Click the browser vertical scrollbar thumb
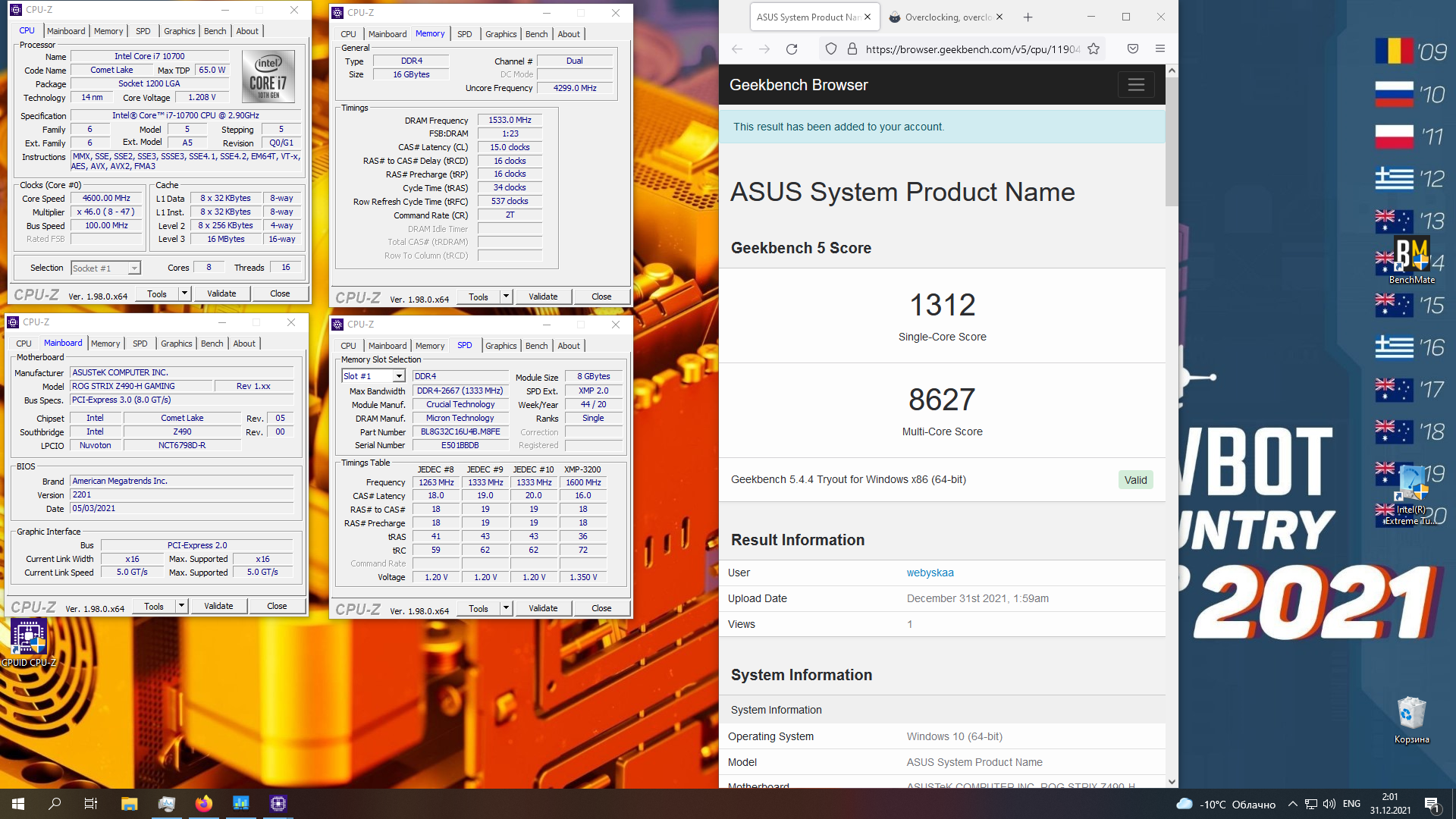This screenshot has height=819, width=1456. click(x=1172, y=142)
